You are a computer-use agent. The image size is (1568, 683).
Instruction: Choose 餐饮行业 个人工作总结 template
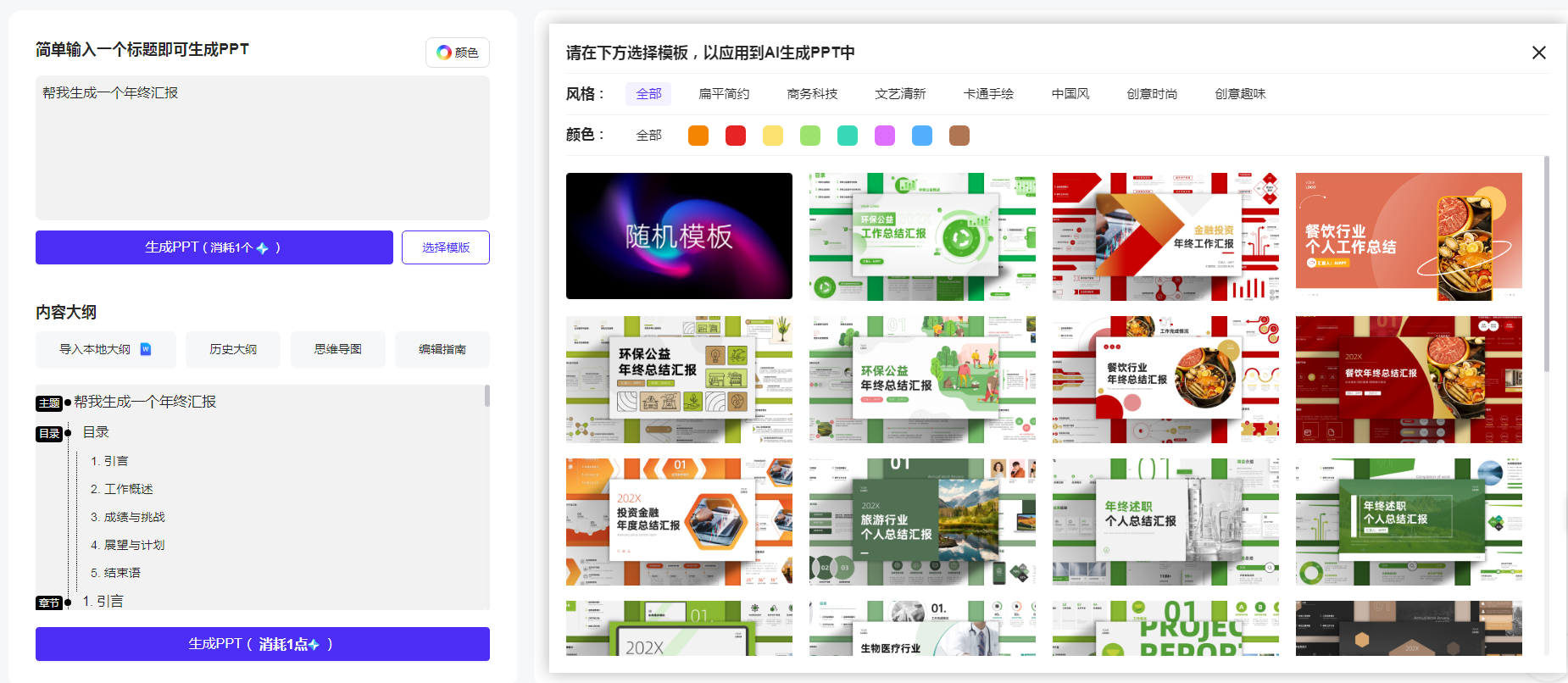tap(1409, 236)
